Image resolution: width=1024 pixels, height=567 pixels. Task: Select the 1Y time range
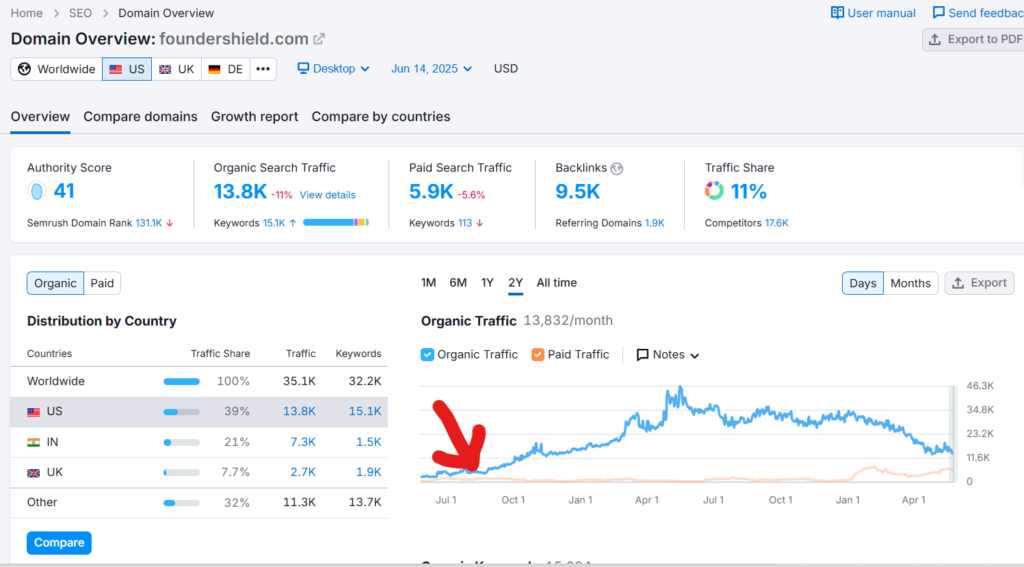pyautogui.click(x=487, y=283)
